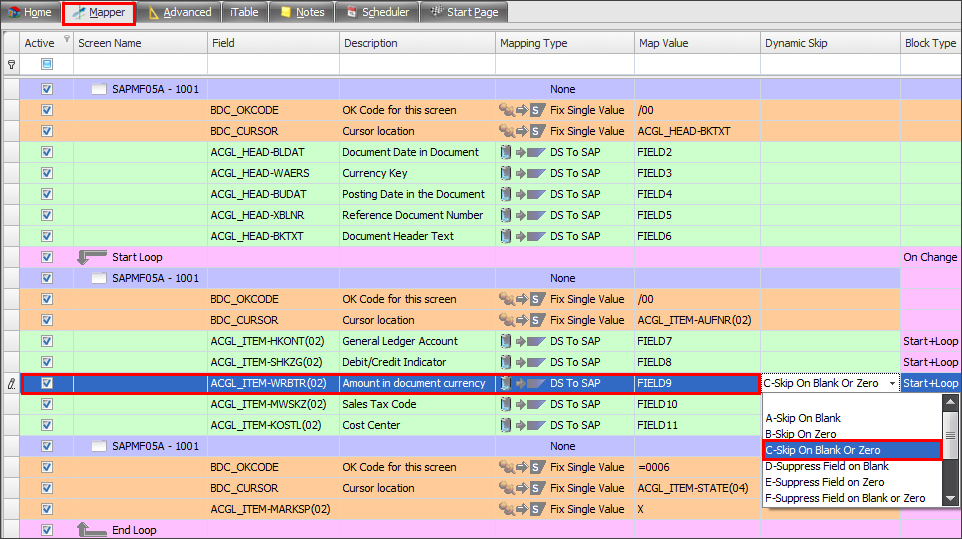
Task: Sort by Screen Name column header
Action: [140, 43]
